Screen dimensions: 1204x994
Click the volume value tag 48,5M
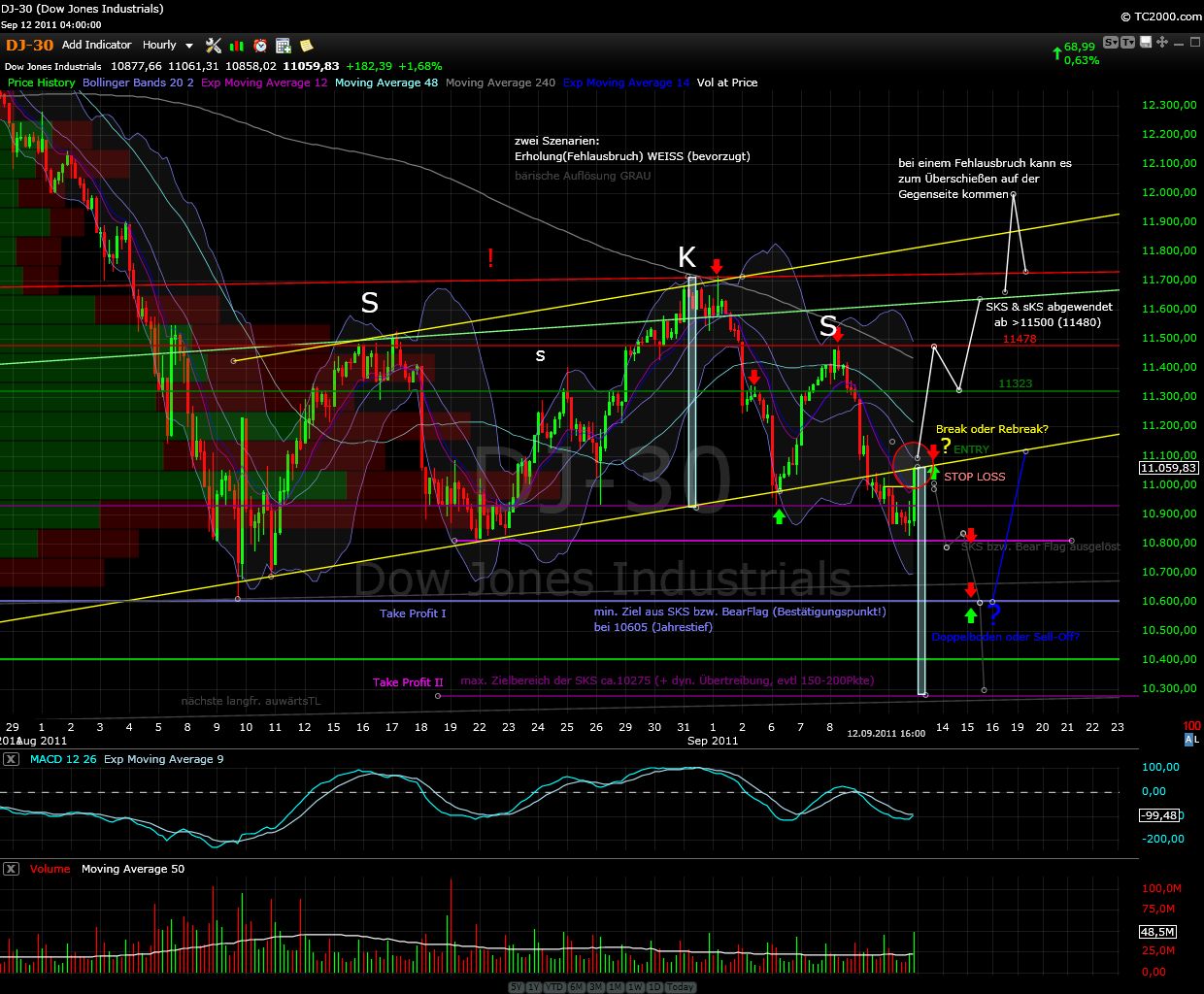(x=1157, y=932)
